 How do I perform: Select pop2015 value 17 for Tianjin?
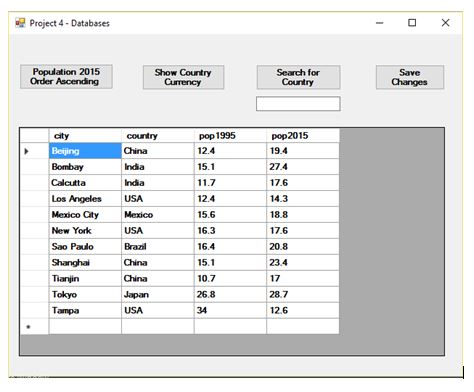click(303, 279)
